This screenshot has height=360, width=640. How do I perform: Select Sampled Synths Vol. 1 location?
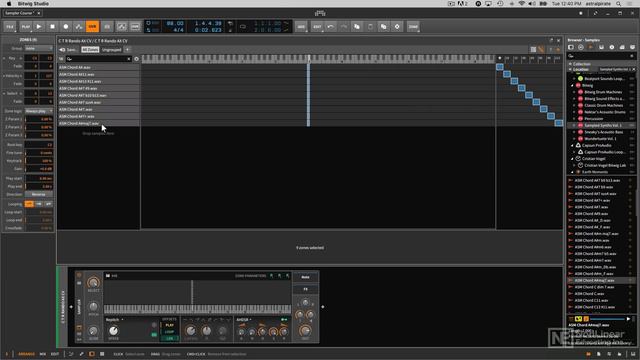point(603,125)
